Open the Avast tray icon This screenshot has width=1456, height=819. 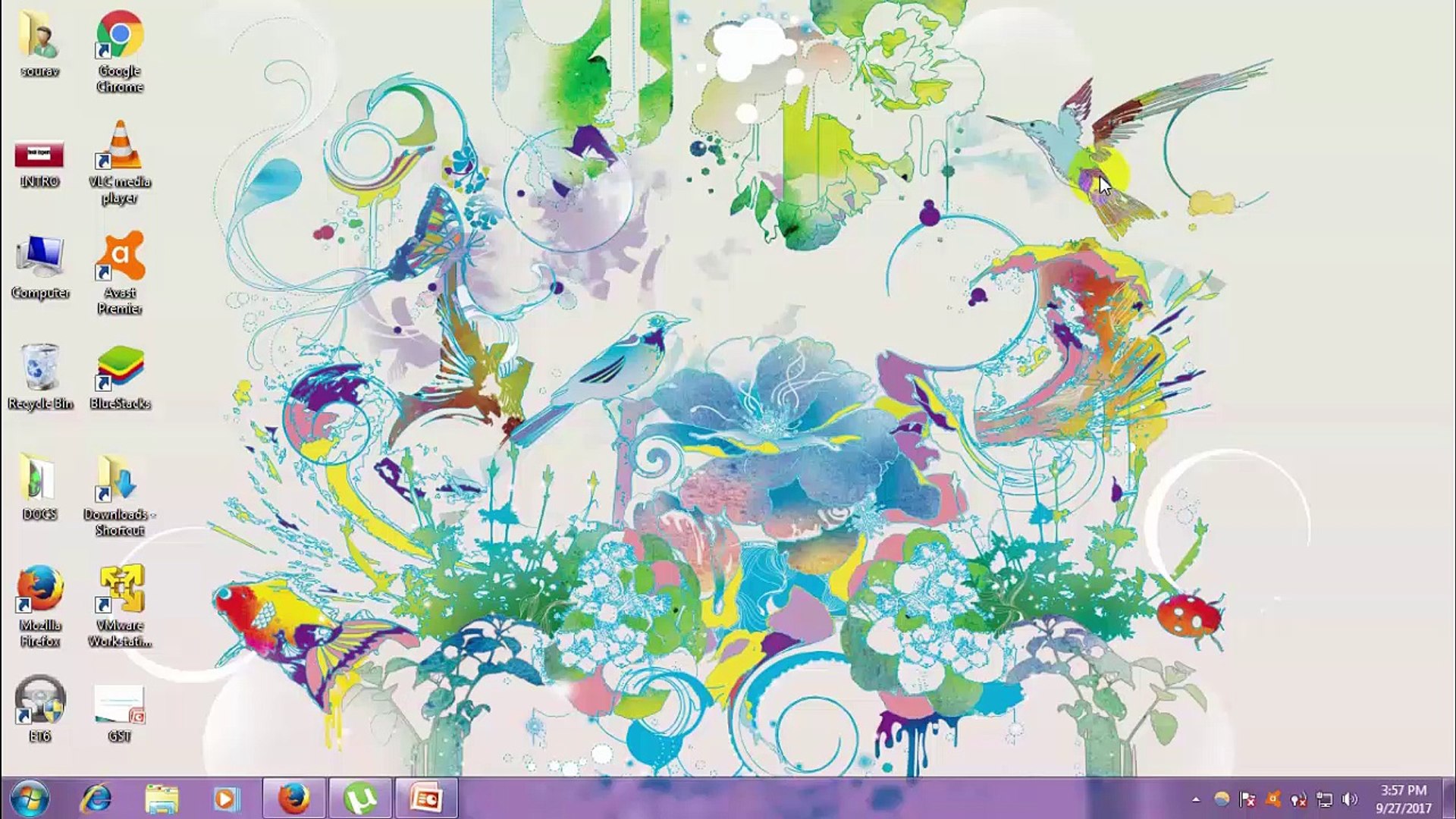[x=1273, y=799]
